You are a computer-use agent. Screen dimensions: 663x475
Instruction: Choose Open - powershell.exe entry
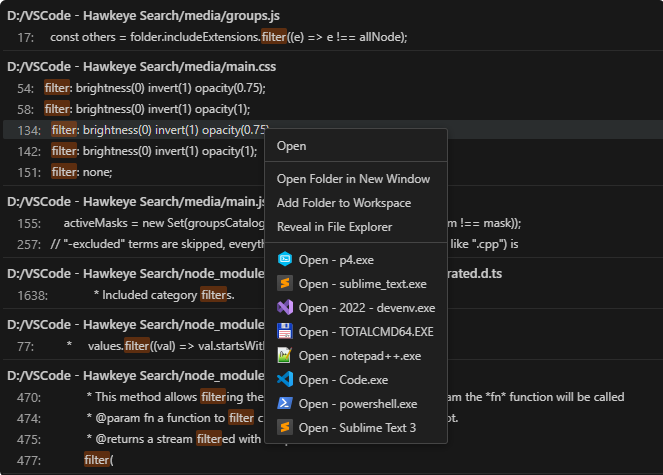356,404
